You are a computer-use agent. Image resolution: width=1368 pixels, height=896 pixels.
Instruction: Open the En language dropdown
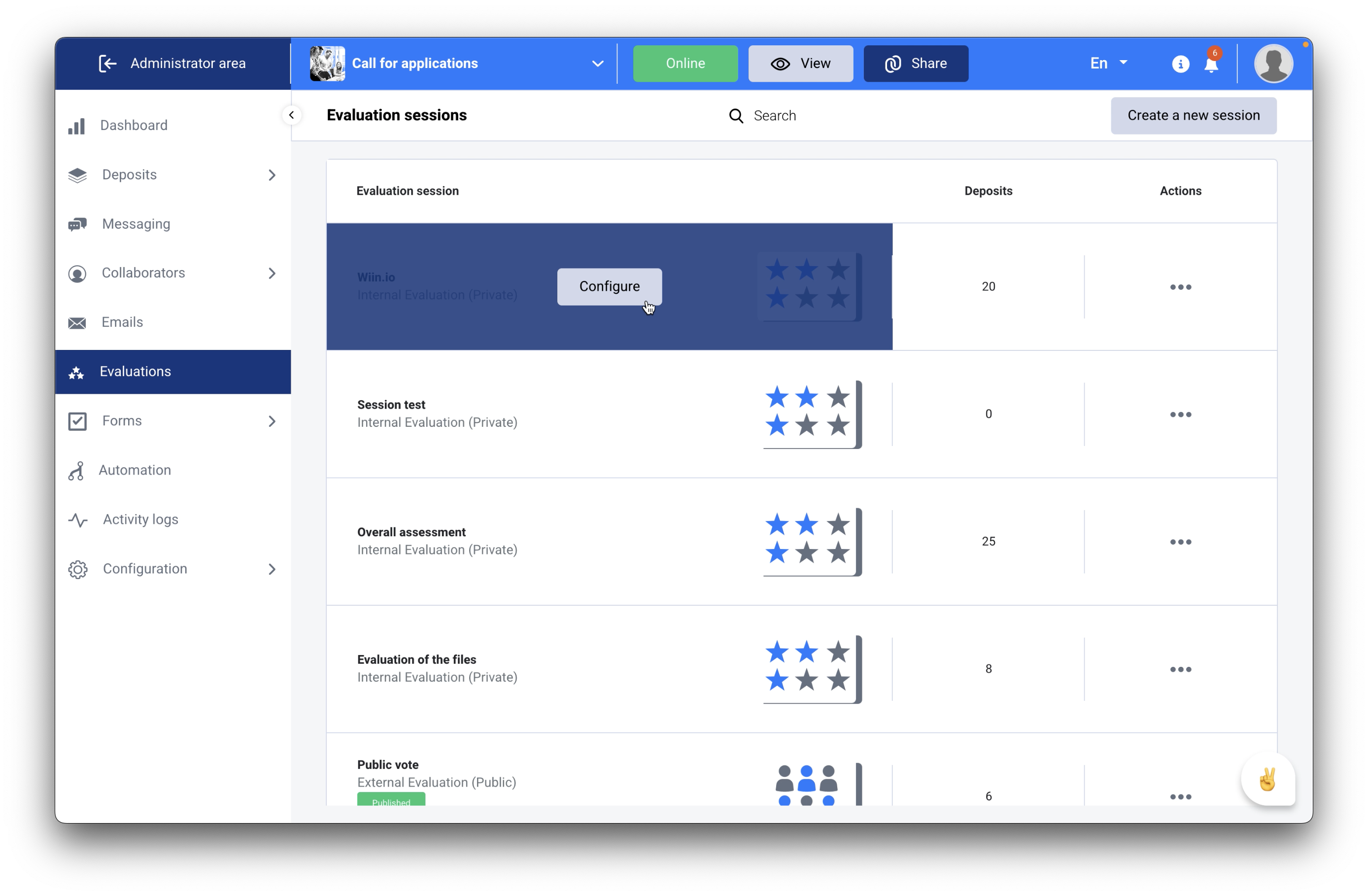click(1108, 63)
